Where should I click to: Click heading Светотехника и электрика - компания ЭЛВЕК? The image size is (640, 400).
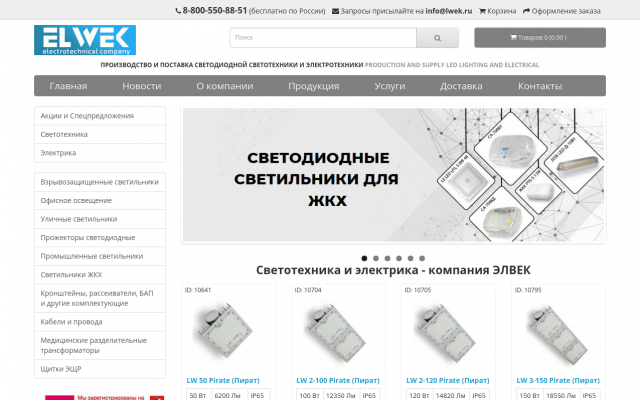click(393, 270)
